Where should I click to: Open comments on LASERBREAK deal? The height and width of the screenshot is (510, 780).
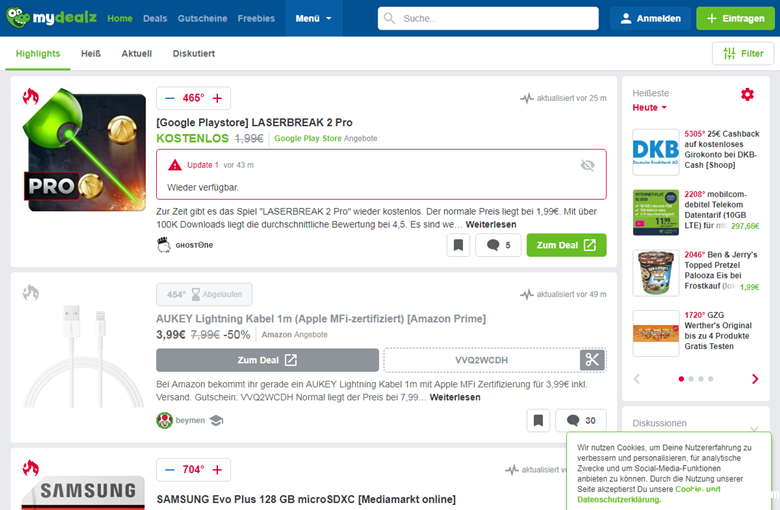point(497,245)
